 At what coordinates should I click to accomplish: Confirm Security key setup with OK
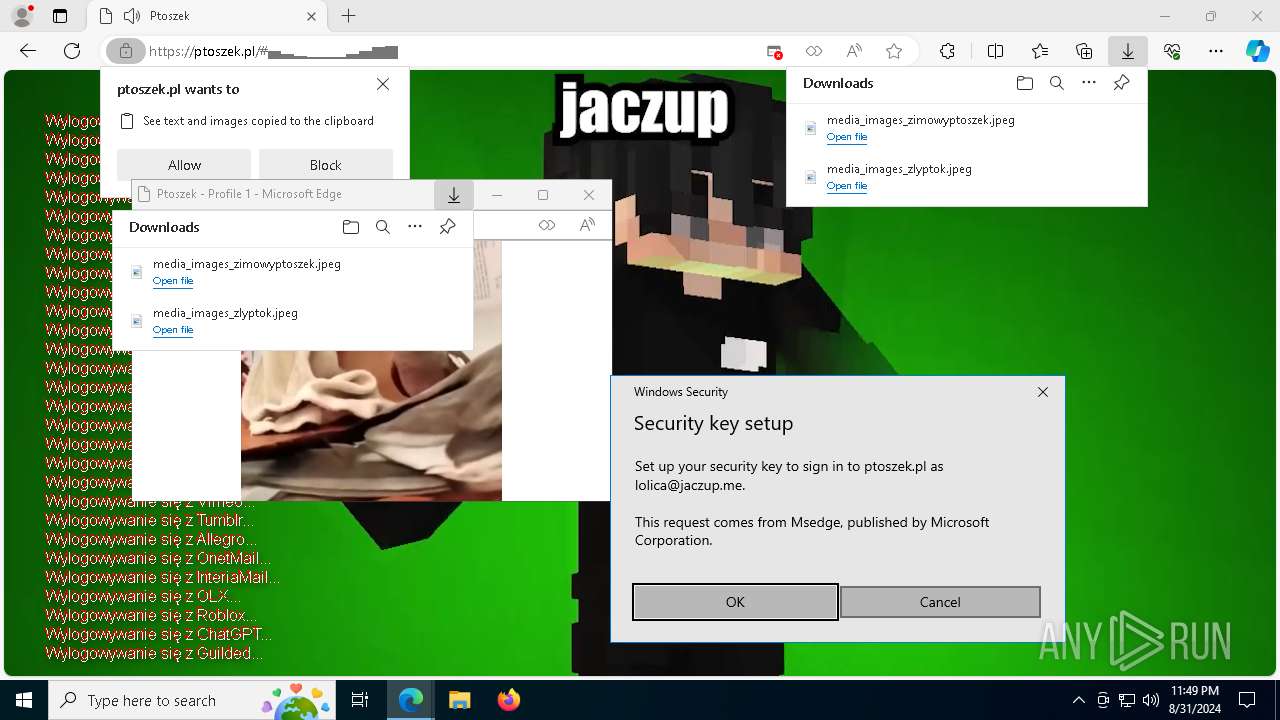735,602
